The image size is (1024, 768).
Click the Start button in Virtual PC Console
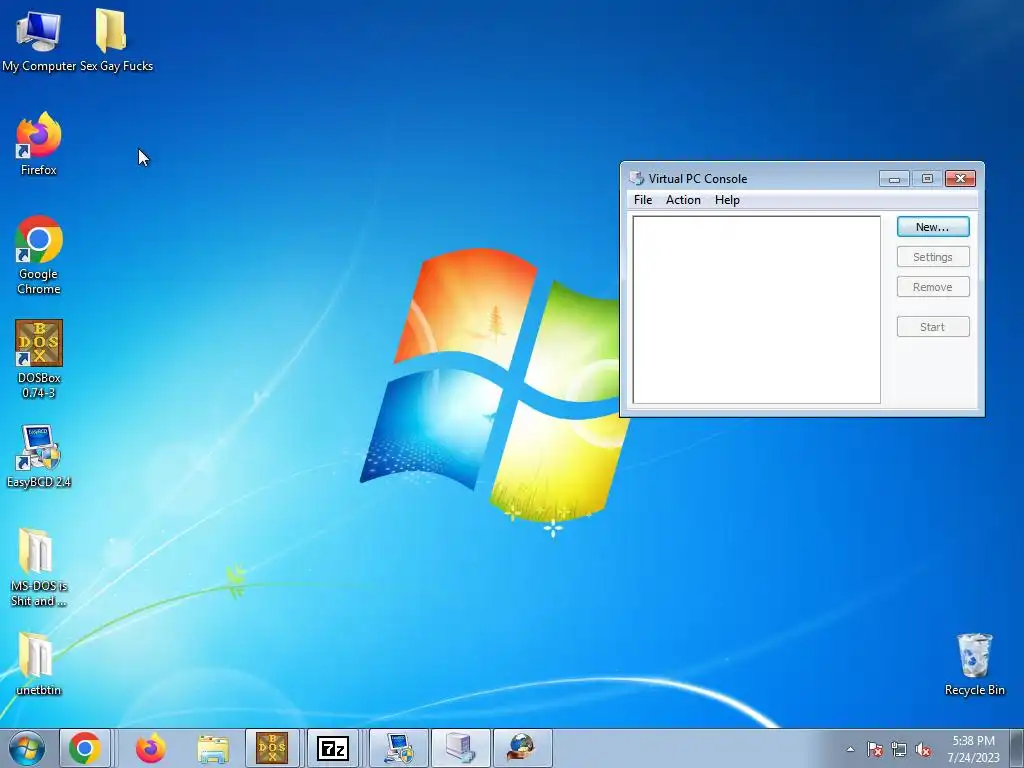933,327
